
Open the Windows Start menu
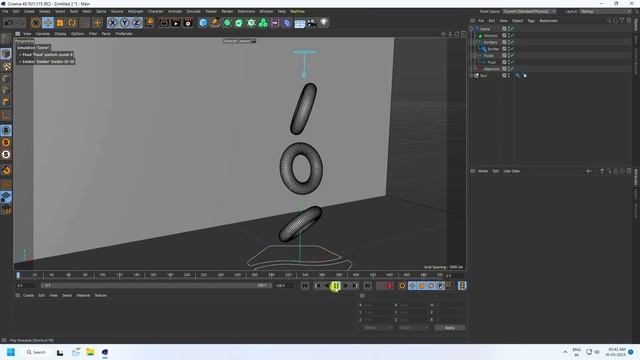pyautogui.click(x=11, y=352)
